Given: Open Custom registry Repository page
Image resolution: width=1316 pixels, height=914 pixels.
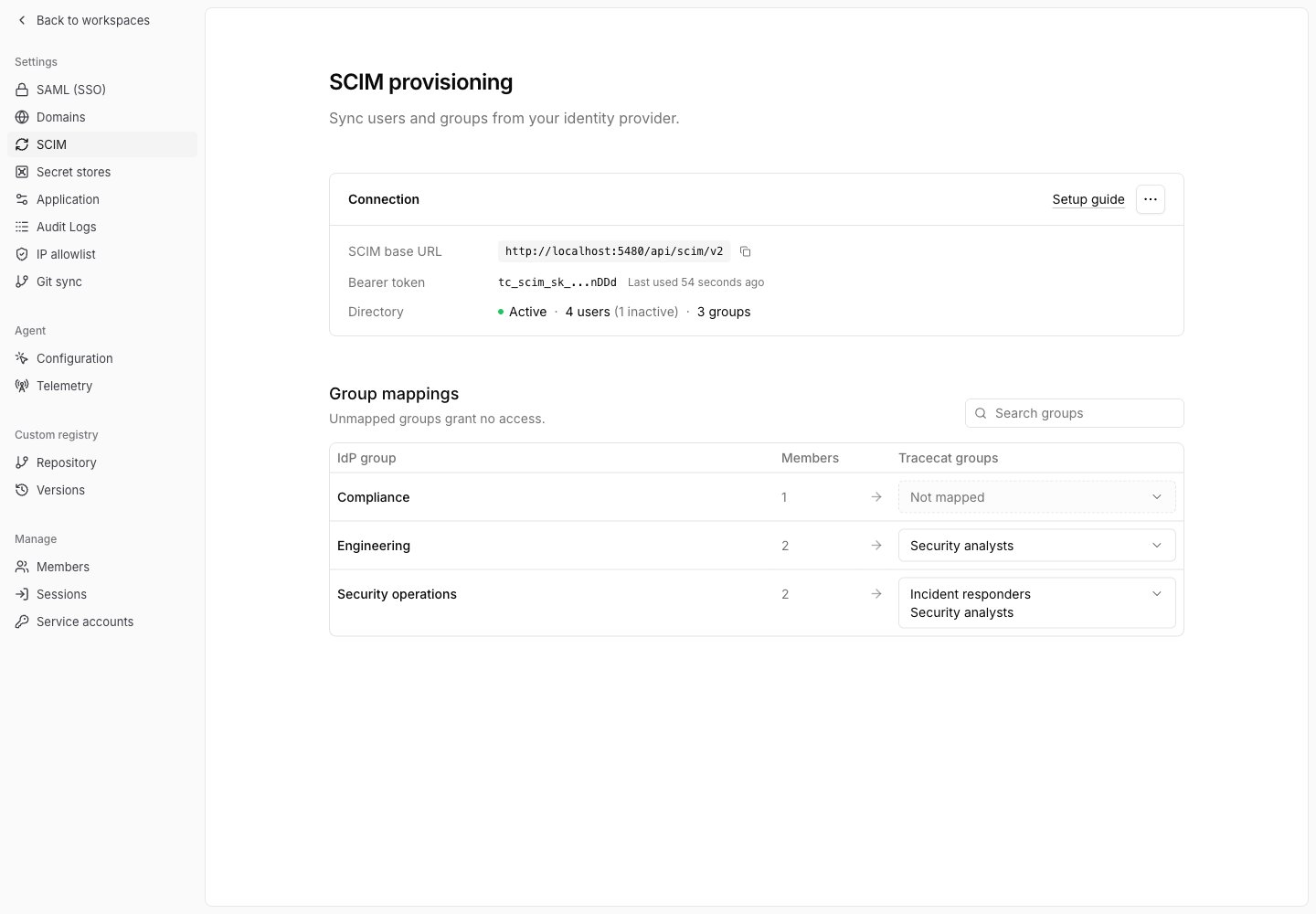Looking at the screenshot, I should tap(102, 462).
